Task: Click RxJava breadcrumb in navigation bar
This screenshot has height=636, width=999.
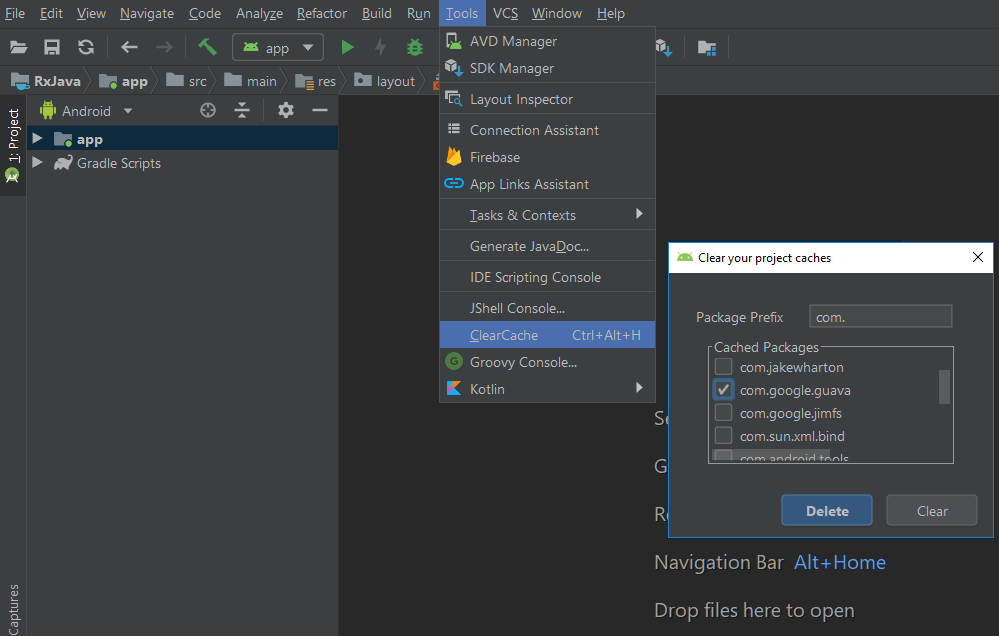Action: point(47,81)
